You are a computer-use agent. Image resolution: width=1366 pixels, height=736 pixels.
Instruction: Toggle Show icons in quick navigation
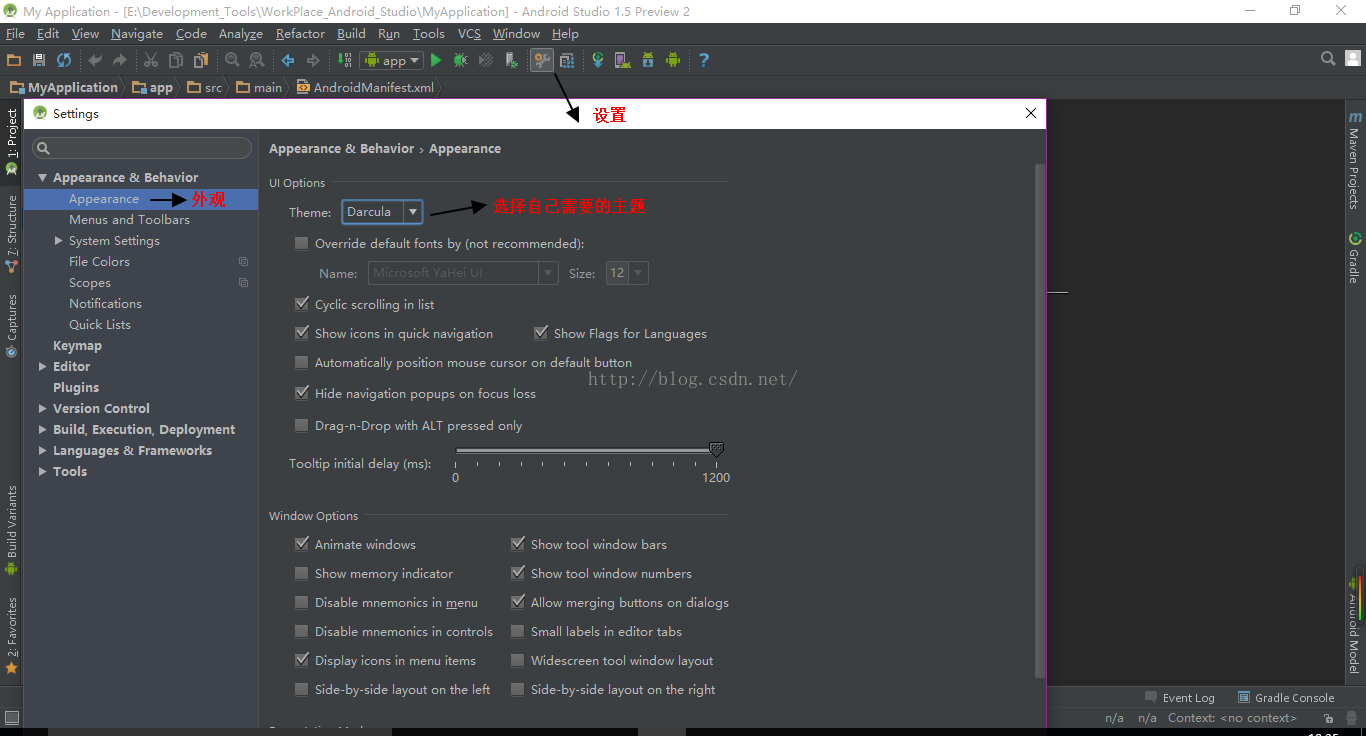[302, 333]
